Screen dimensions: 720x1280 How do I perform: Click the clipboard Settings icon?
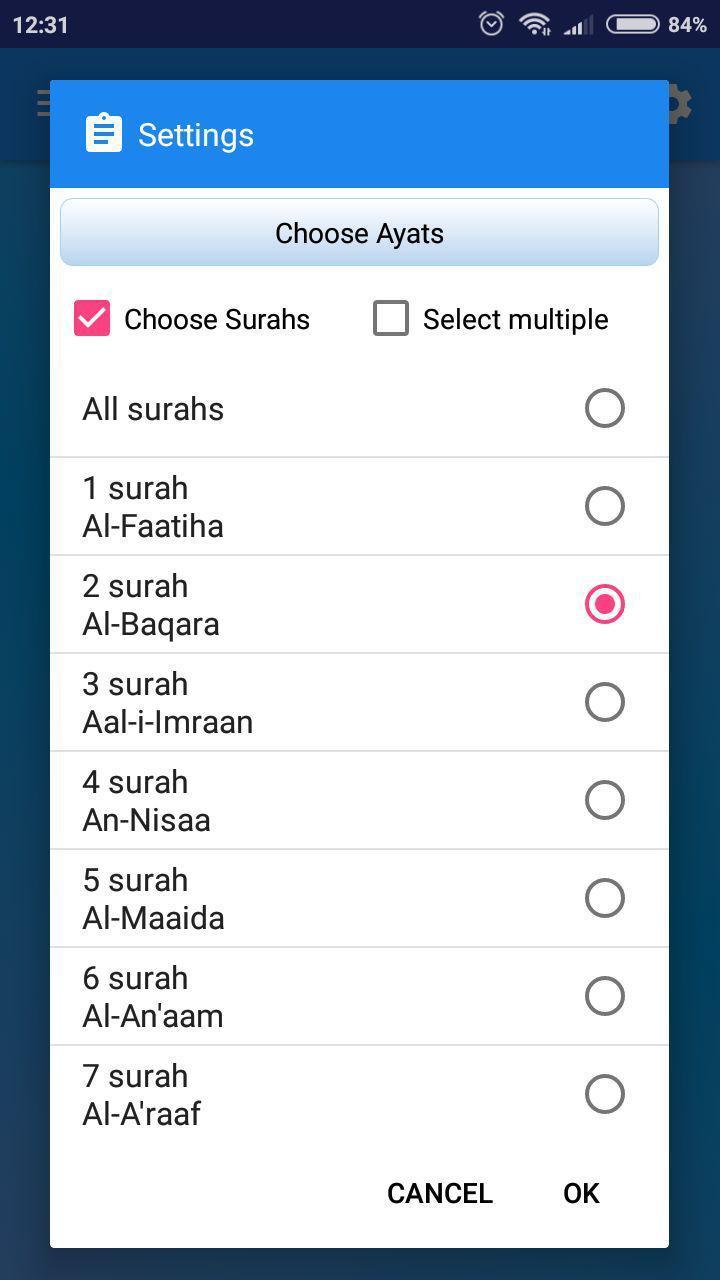tap(104, 133)
